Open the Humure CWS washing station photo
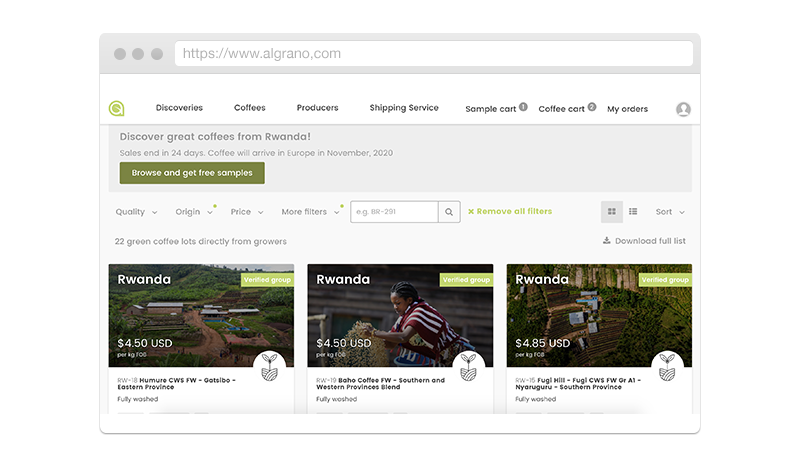Image resolution: width=800 pixels, height=470 pixels. click(x=201, y=315)
